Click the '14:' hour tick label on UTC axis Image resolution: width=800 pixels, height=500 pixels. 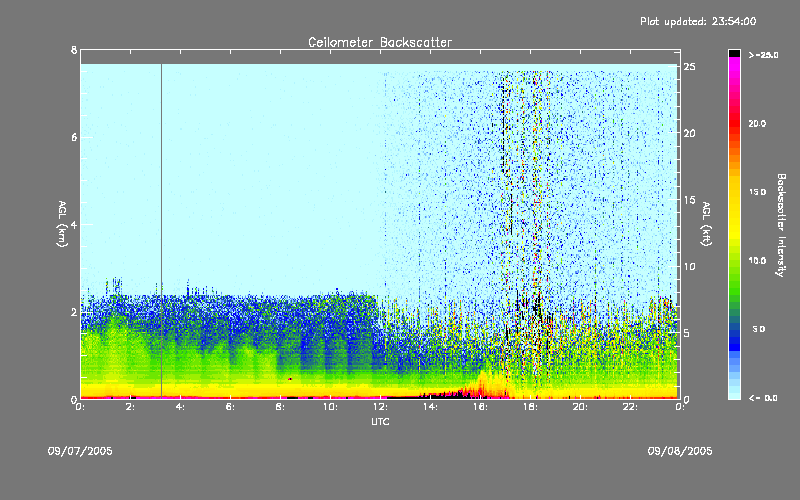(x=431, y=407)
